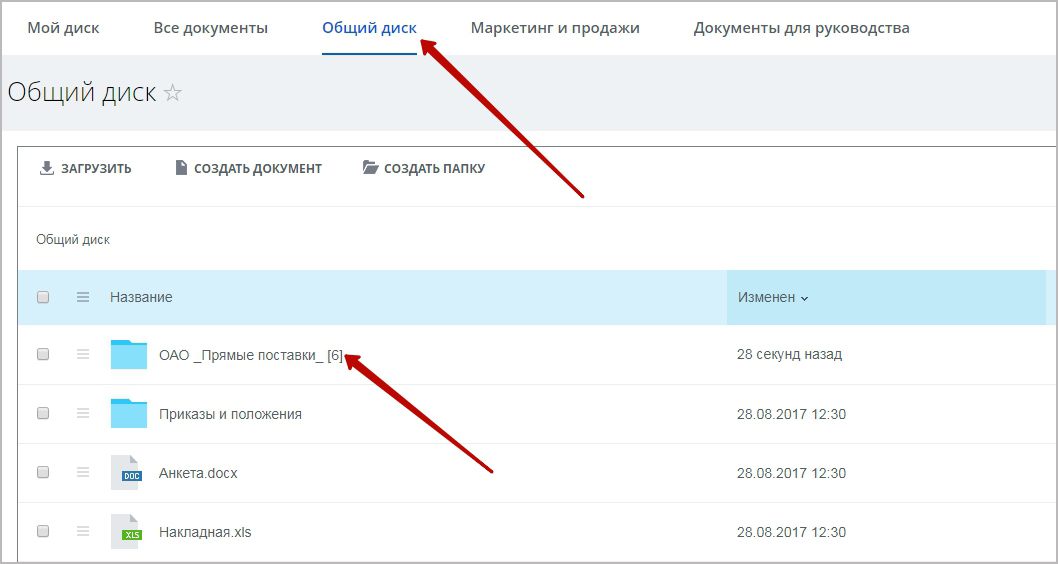Image resolution: width=1058 pixels, height=564 pixels.
Task: Switch to the Мой диск tab
Action: tap(63, 28)
